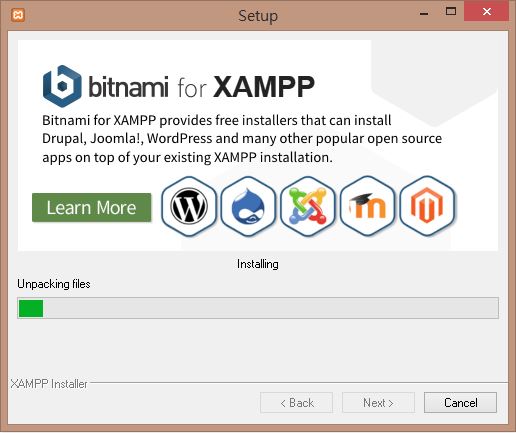This screenshot has height=433, width=516.
Task: Click the disabled Back button
Action: point(296,403)
